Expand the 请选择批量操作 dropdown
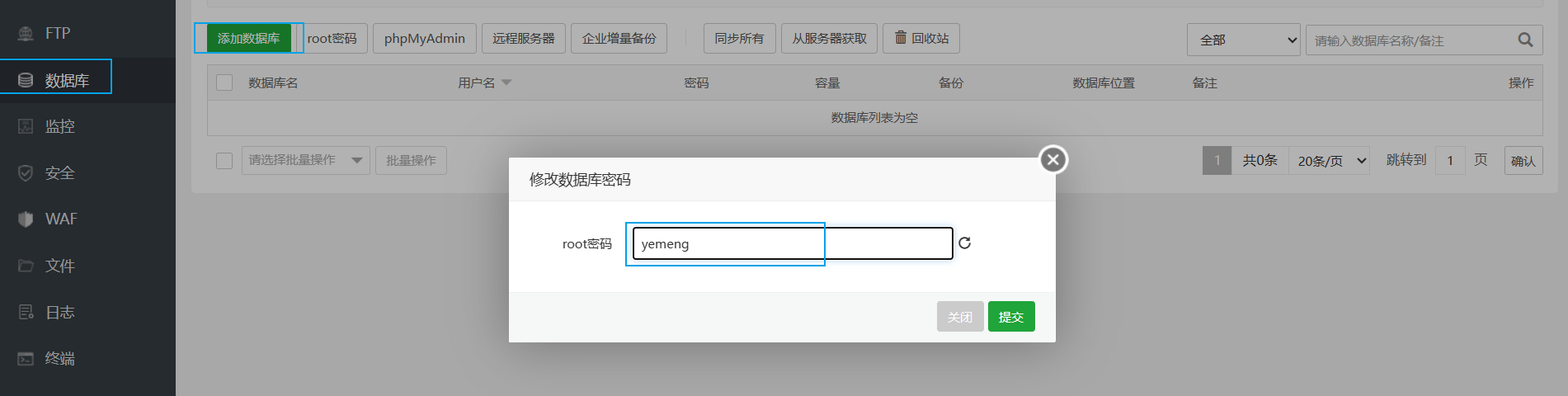The width and height of the screenshot is (1568, 396). tap(305, 160)
